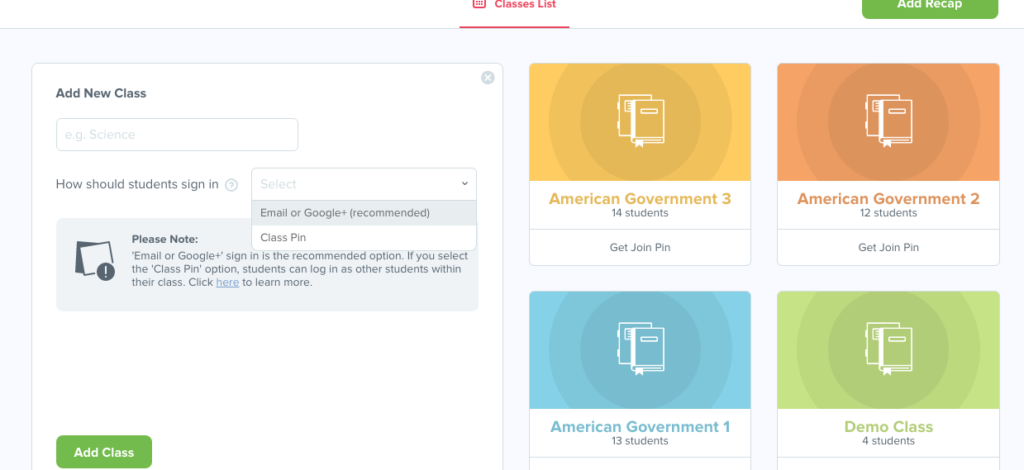Choose the Class Pin option
Viewport: 1024px width, 470px height.
[283, 238]
